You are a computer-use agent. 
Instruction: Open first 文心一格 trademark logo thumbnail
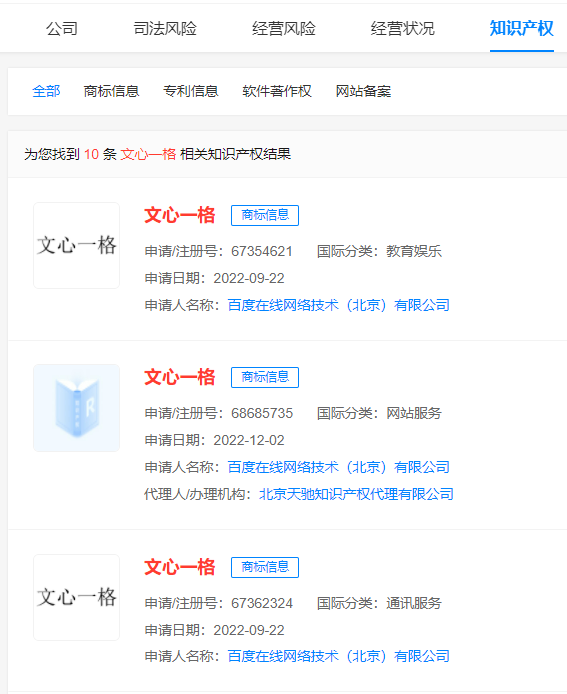click(x=77, y=246)
